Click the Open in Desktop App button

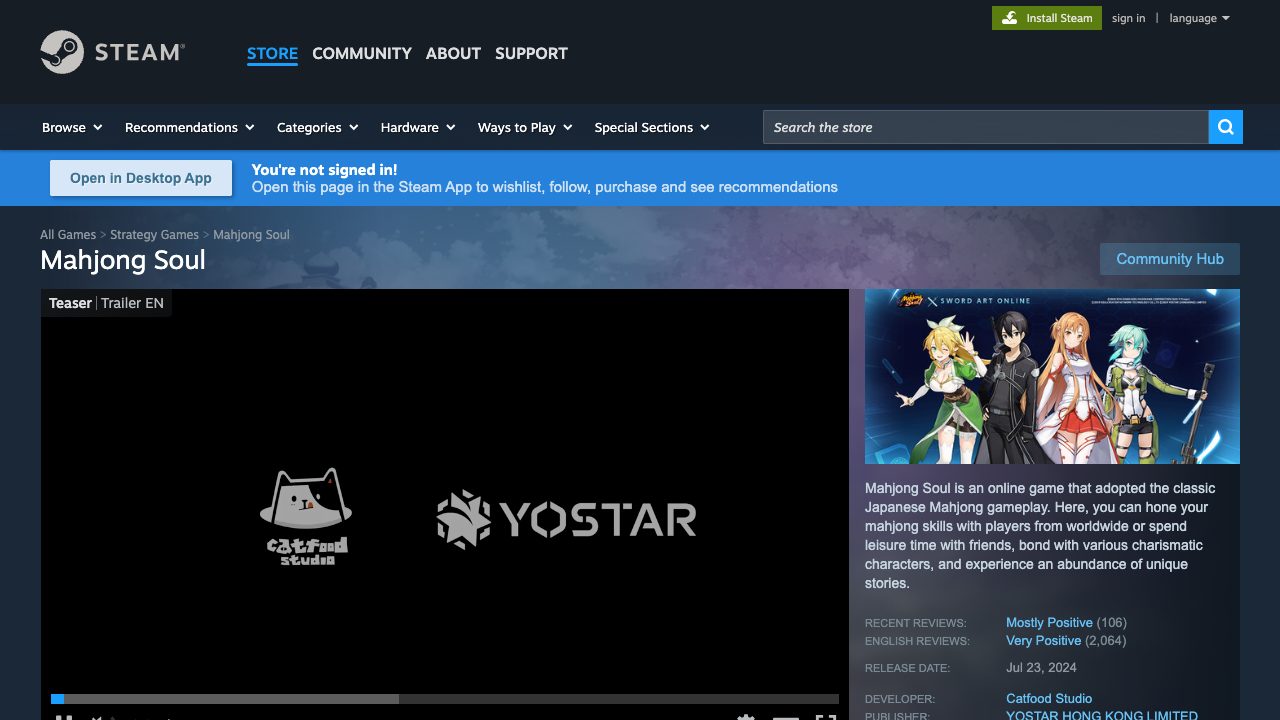pyautogui.click(x=141, y=178)
